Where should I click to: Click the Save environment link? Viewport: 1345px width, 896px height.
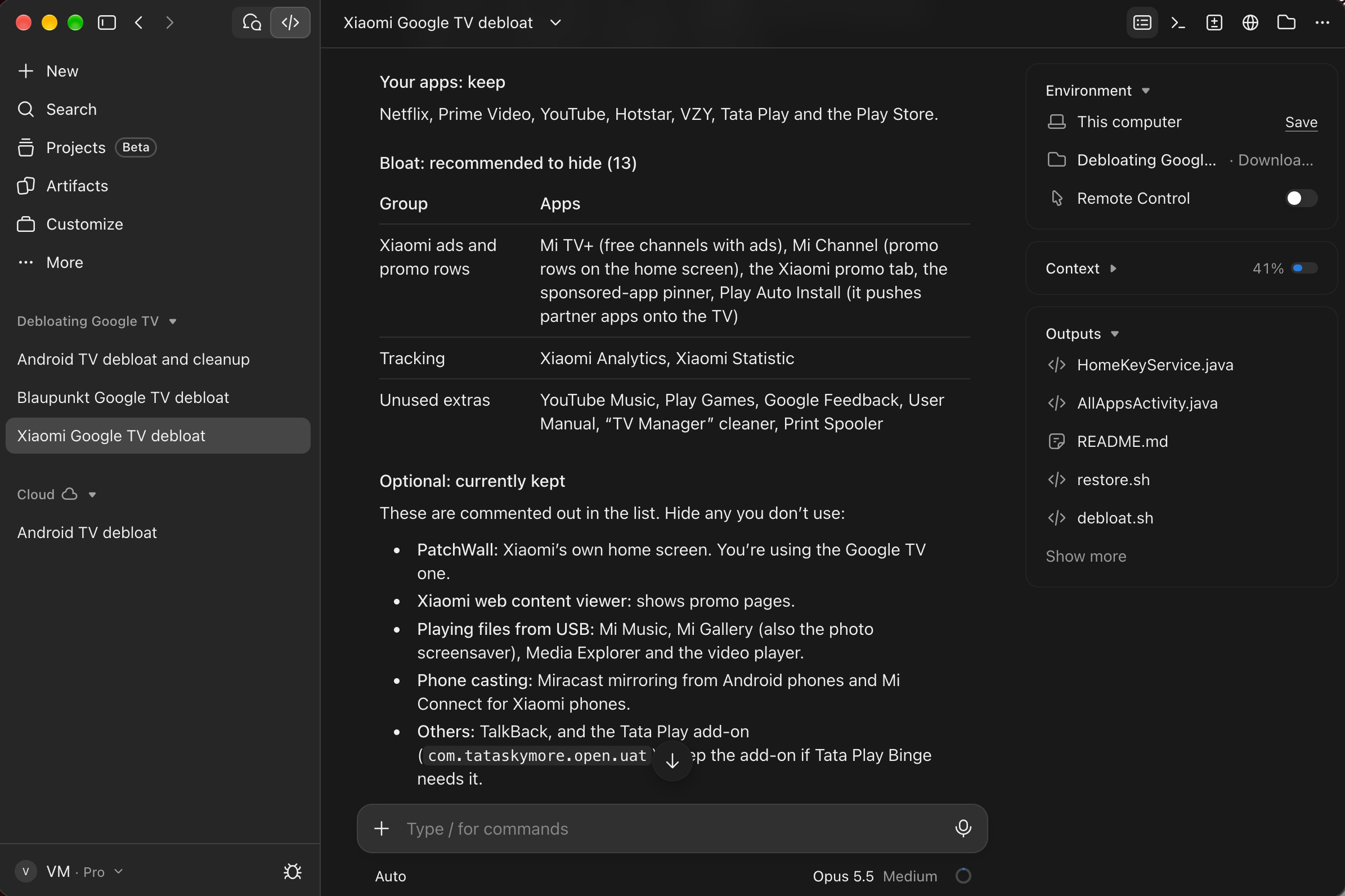pos(1301,122)
